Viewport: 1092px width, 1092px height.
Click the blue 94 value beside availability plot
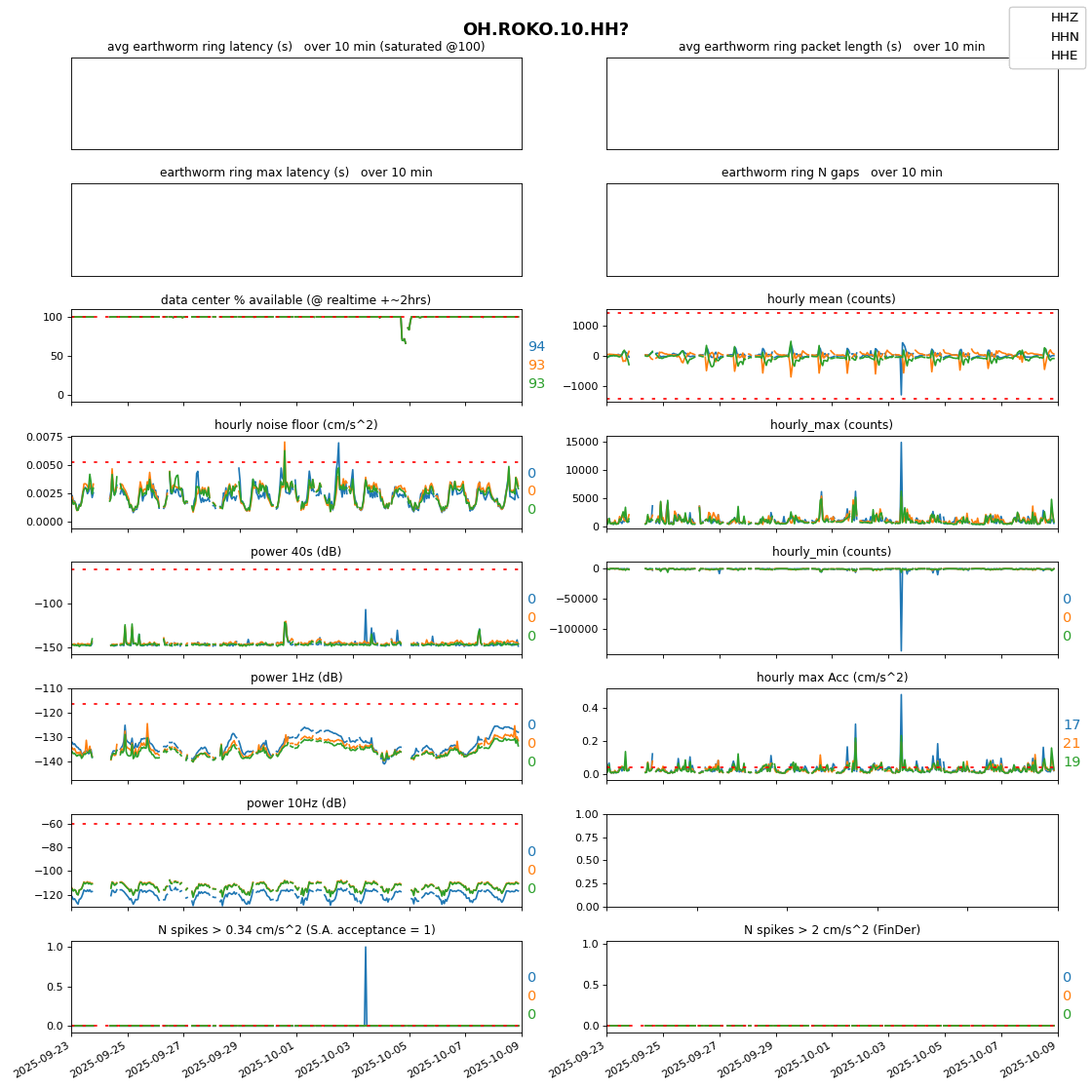click(536, 347)
